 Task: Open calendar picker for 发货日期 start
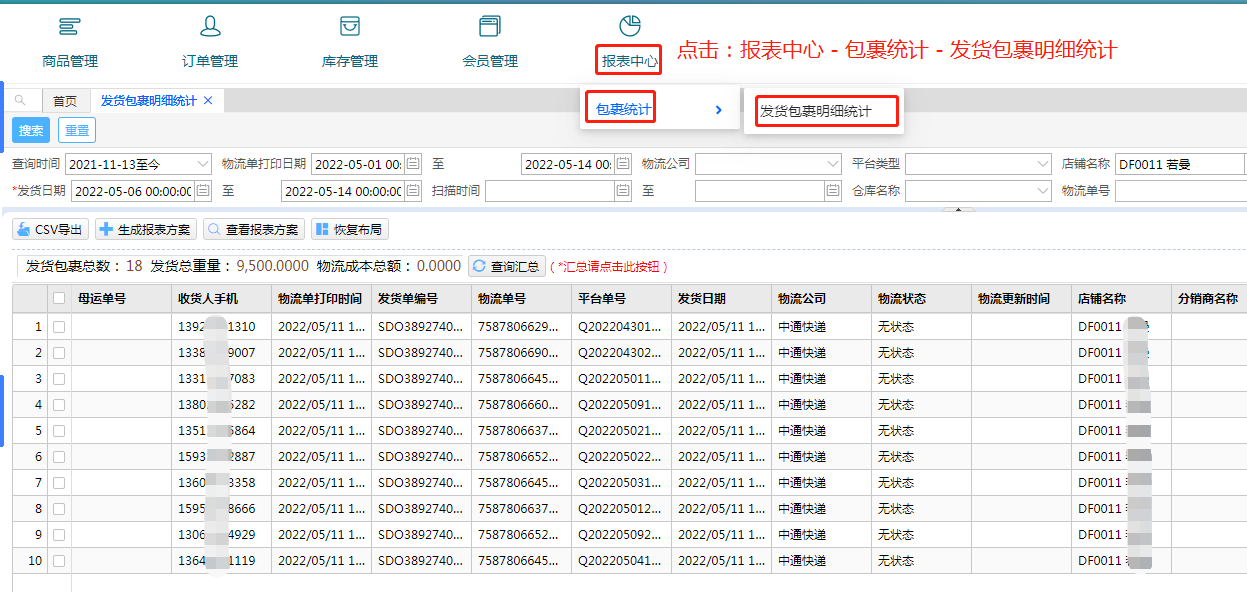coord(204,191)
